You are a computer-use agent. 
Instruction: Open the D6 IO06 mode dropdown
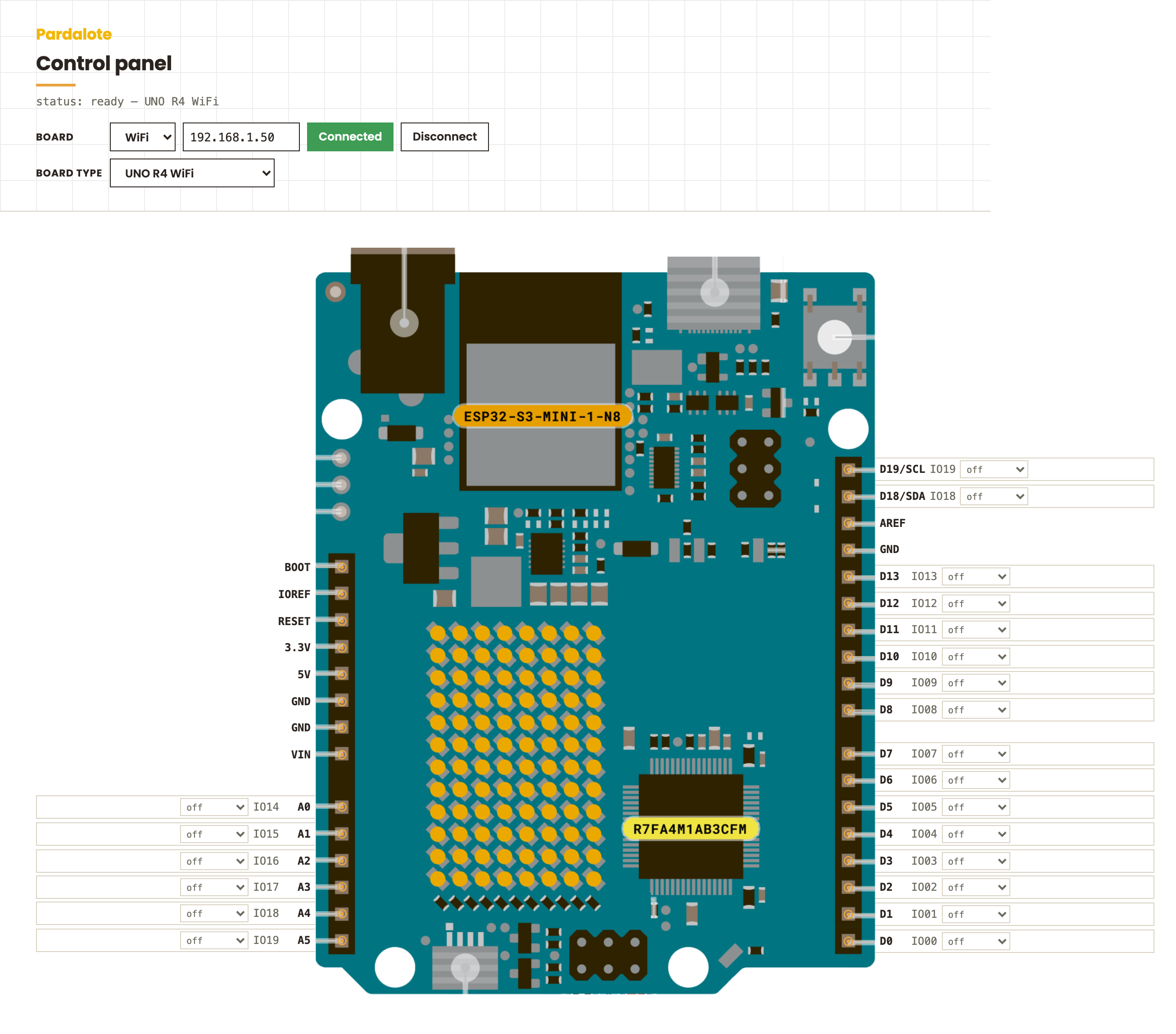pyautogui.click(x=976, y=780)
